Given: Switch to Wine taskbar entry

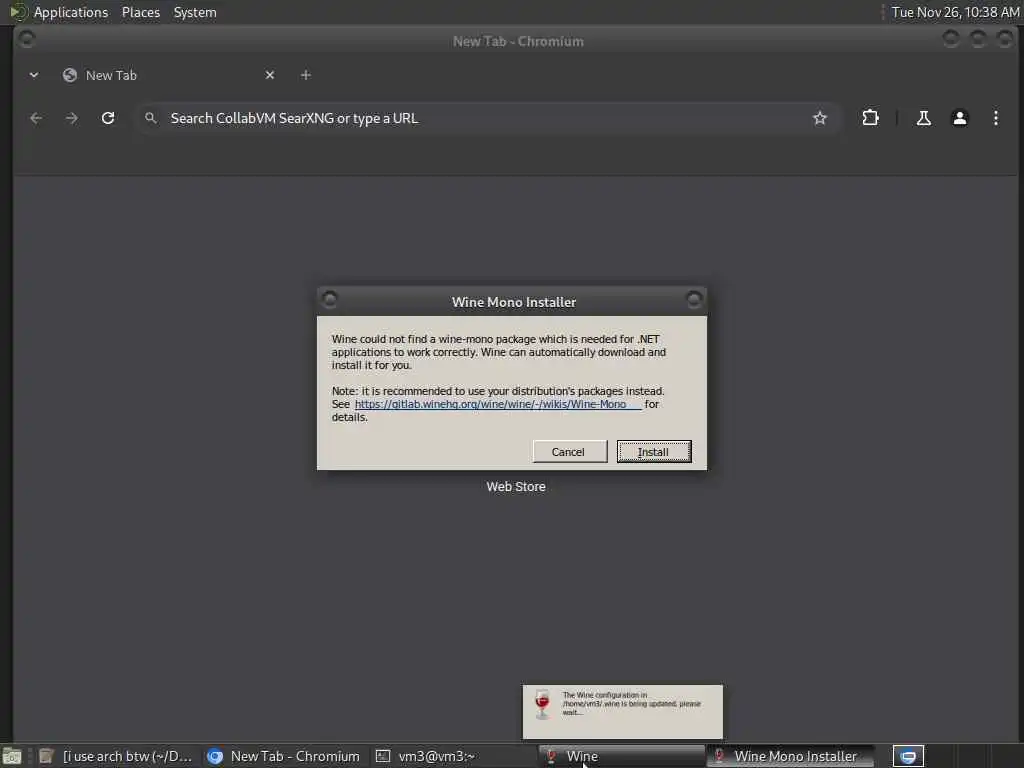Looking at the screenshot, I should coord(620,756).
